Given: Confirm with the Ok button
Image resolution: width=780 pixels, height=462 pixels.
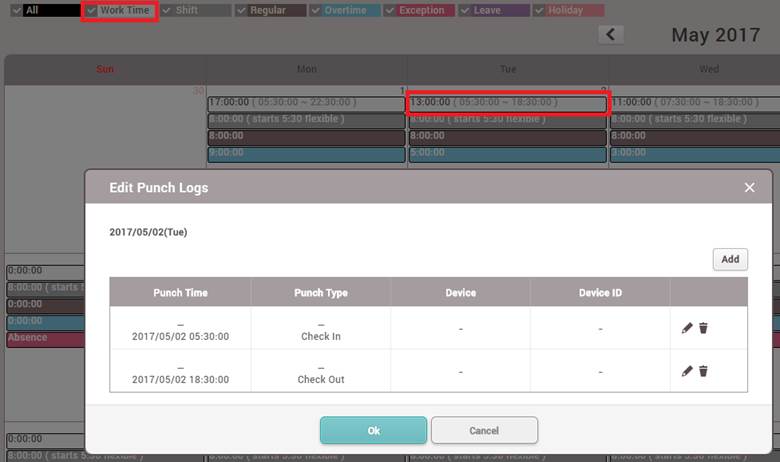Looking at the screenshot, I should [x=373, y=430].
